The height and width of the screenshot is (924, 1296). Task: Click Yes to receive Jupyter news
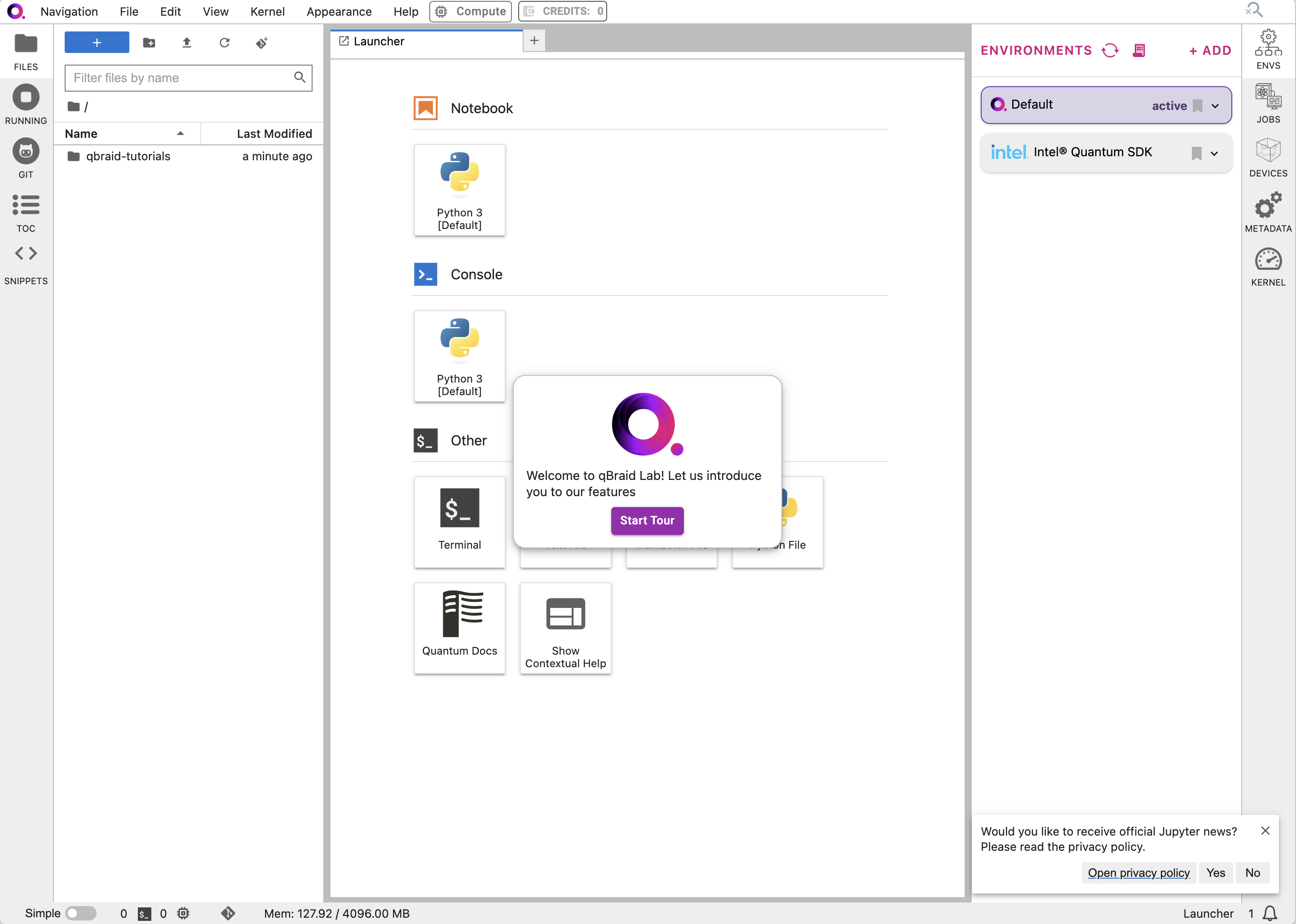(1216, 873)
